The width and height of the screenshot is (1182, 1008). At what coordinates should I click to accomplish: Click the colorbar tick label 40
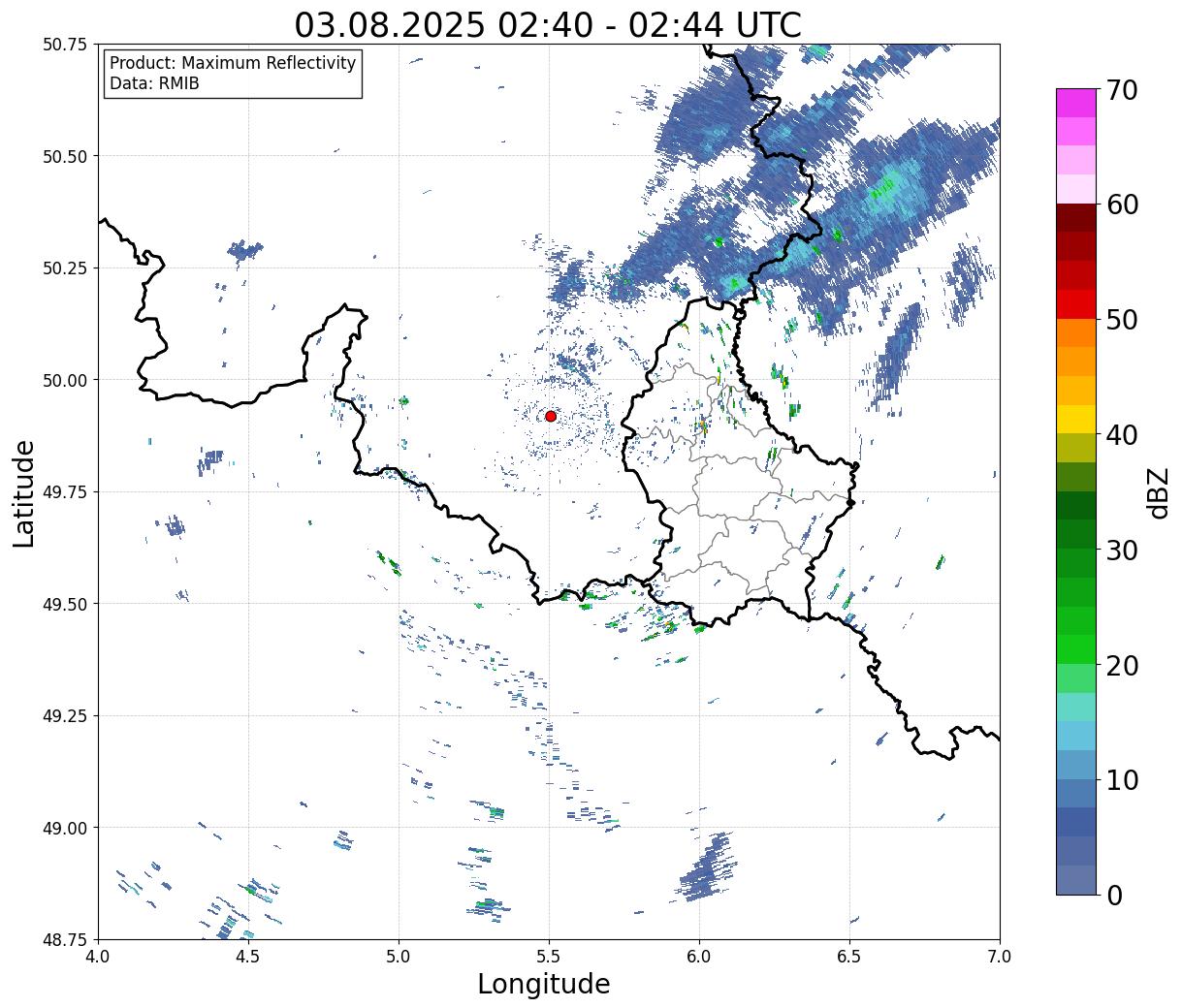click(1121, 435)
